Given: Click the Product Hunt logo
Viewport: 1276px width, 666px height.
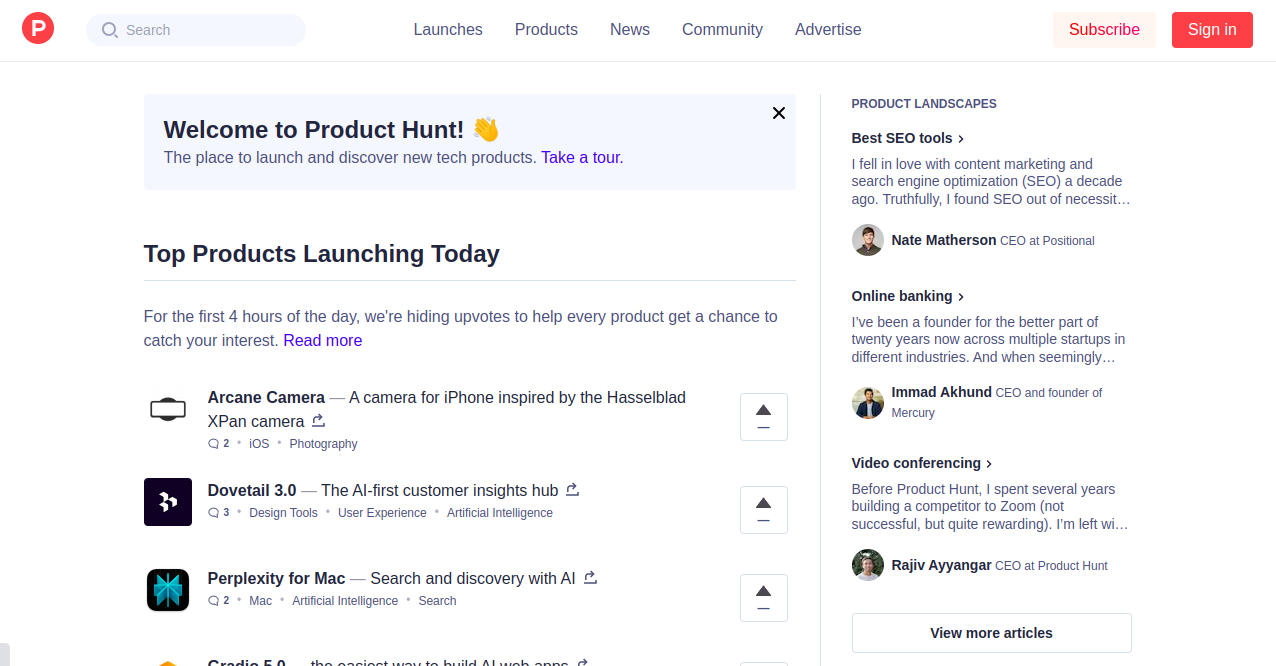Looking at the screenshot, I should tap(38, 29).
